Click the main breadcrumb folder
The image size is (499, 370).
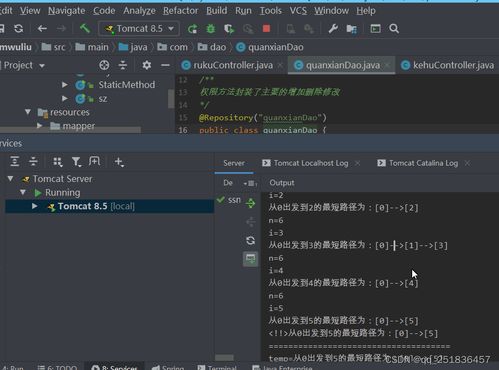(x=92, y=47)
